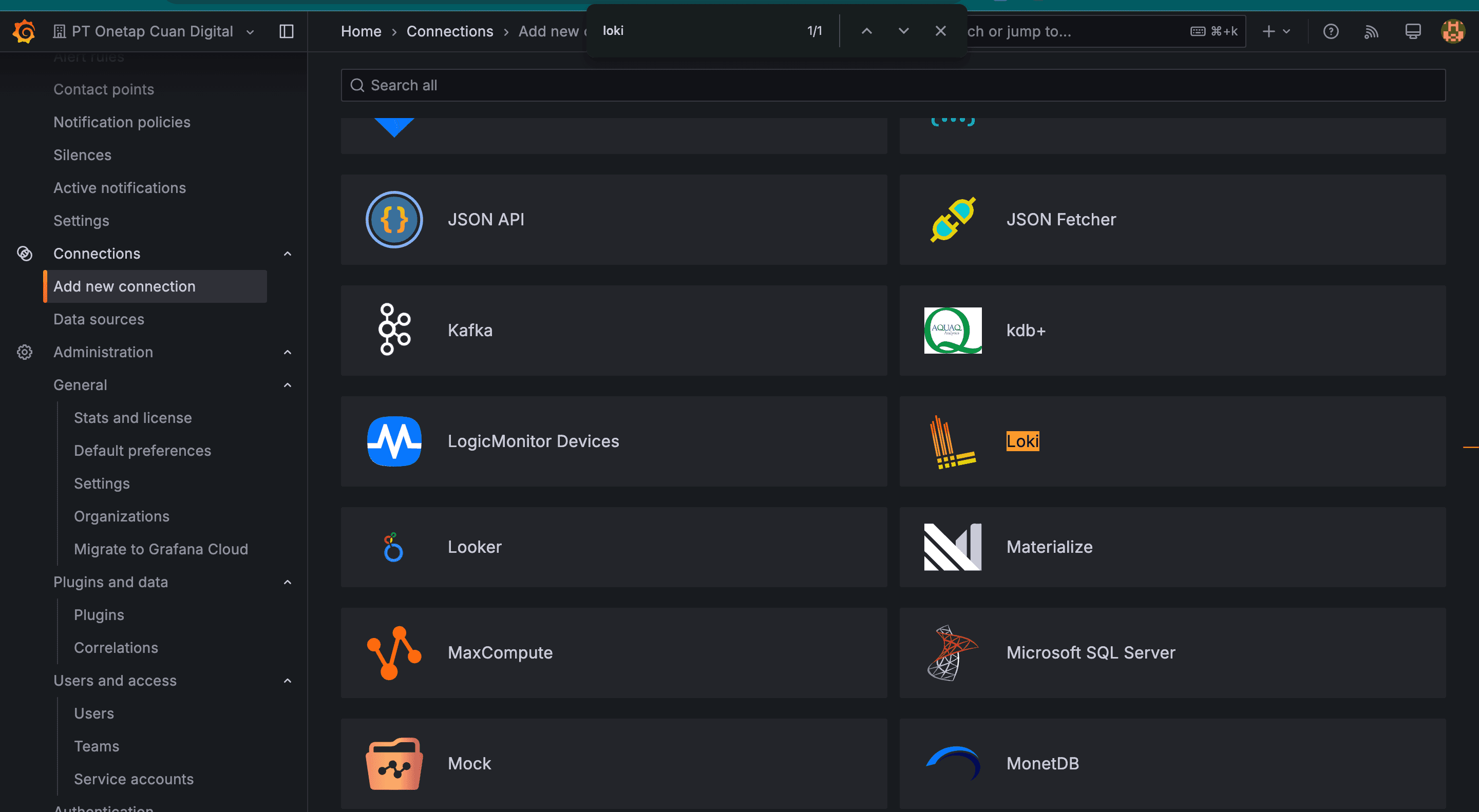Open Correlations sidebar item
Screen dimensions: 1479x812
pos(116,648)
